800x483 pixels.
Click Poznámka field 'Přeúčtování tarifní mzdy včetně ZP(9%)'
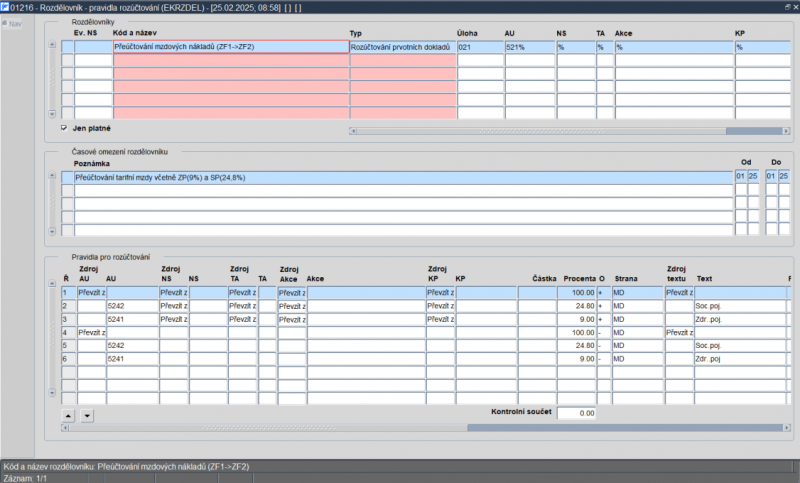click(404, 177)
